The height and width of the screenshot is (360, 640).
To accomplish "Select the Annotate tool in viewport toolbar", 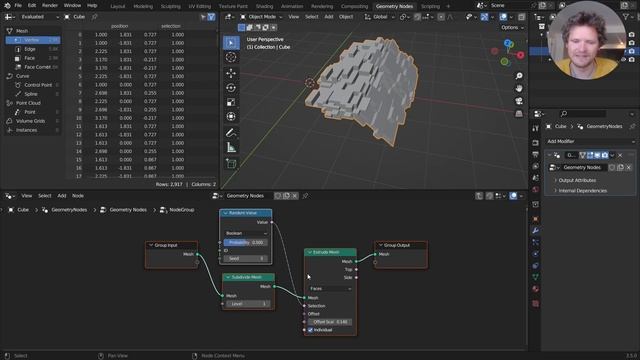I will coord(231,133).
